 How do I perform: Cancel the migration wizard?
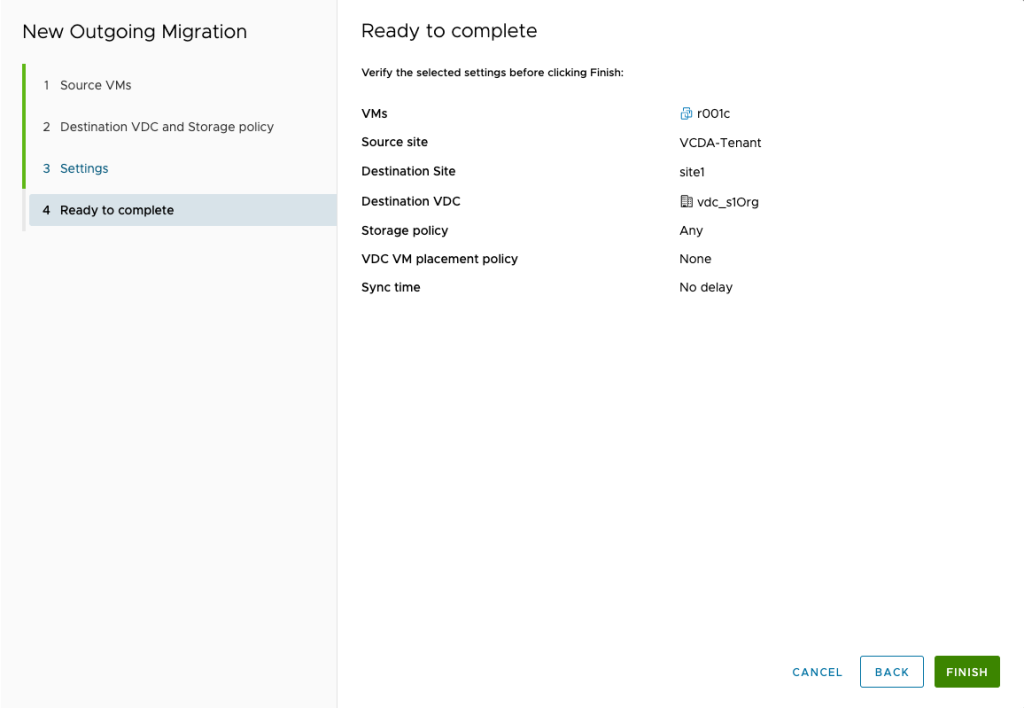[x=817, y=672]
